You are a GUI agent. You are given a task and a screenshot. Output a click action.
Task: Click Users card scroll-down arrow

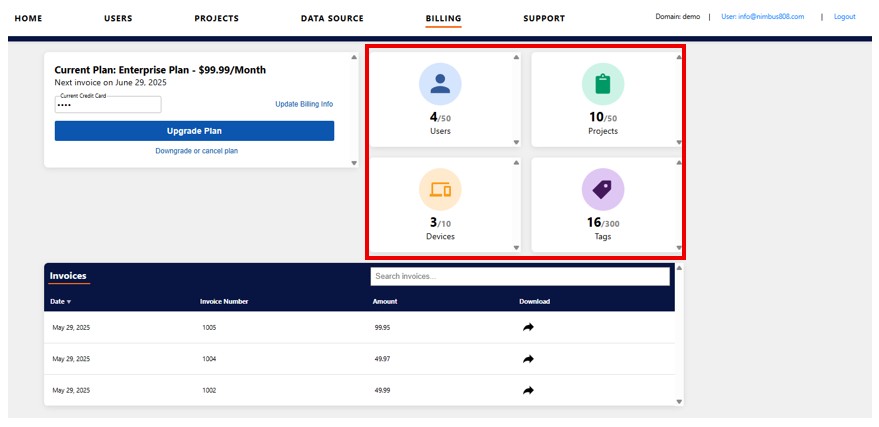[x=516, y=142]
